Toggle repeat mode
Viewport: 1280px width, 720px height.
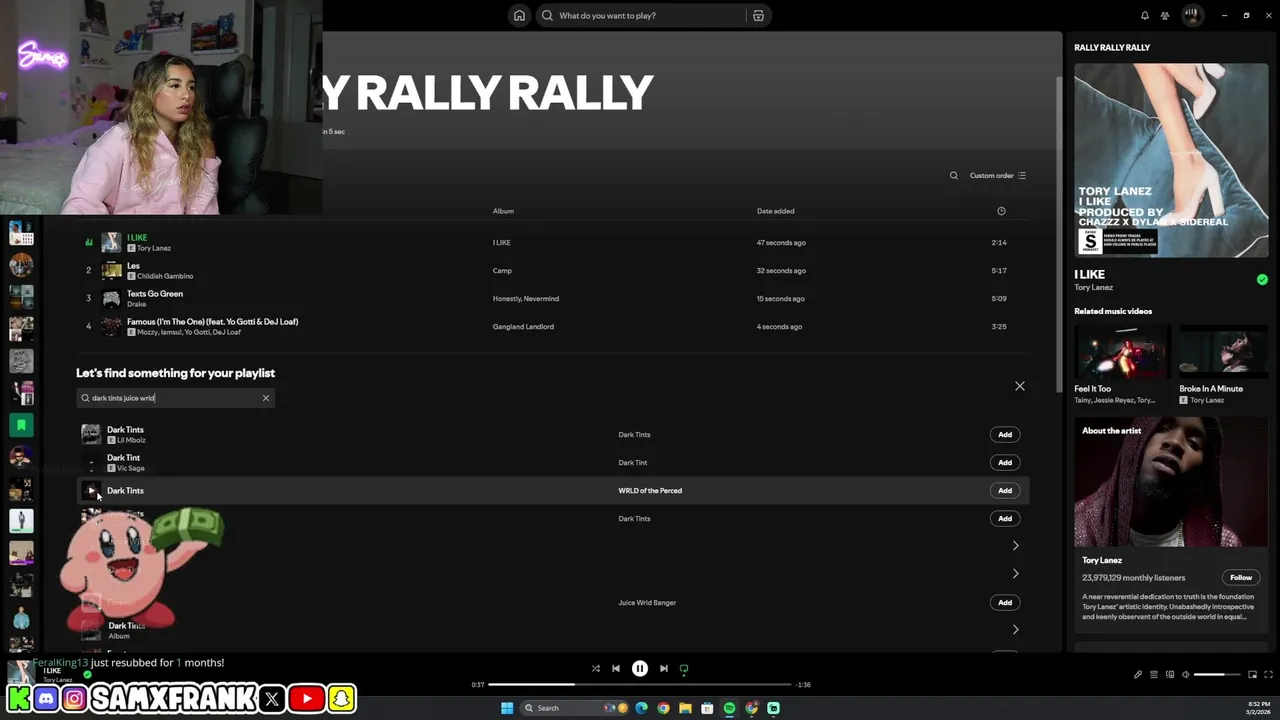[x=684, y=668]
